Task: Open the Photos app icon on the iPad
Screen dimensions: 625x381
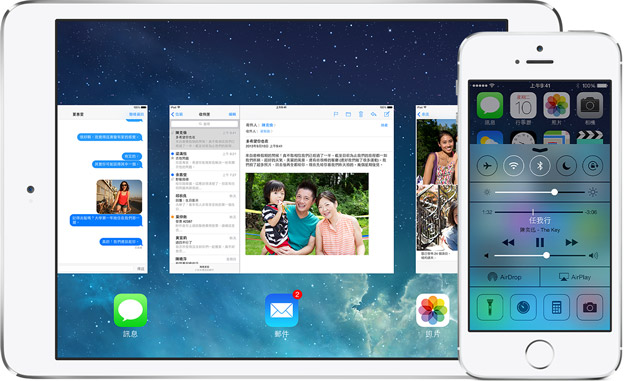Action: coord(432,310)
